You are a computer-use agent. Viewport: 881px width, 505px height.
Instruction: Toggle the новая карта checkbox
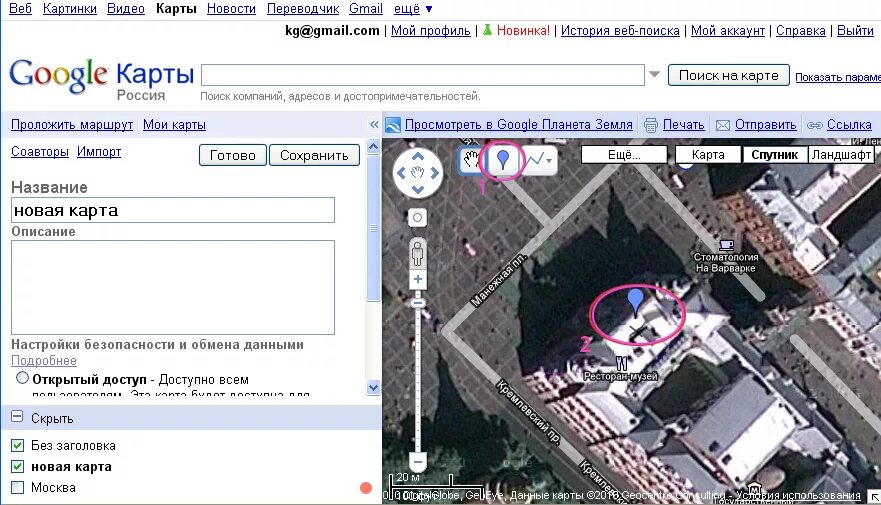click(x=17, y=466)
